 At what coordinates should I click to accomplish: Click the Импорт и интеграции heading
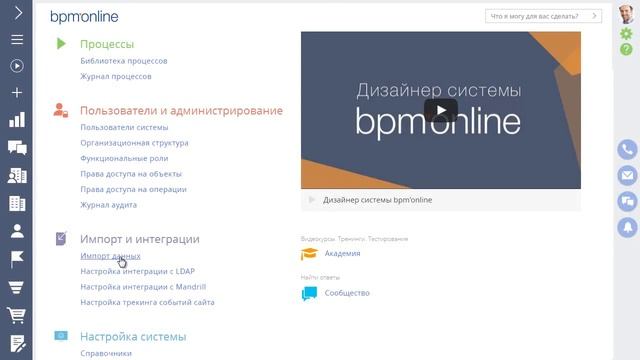click(140, 239)
